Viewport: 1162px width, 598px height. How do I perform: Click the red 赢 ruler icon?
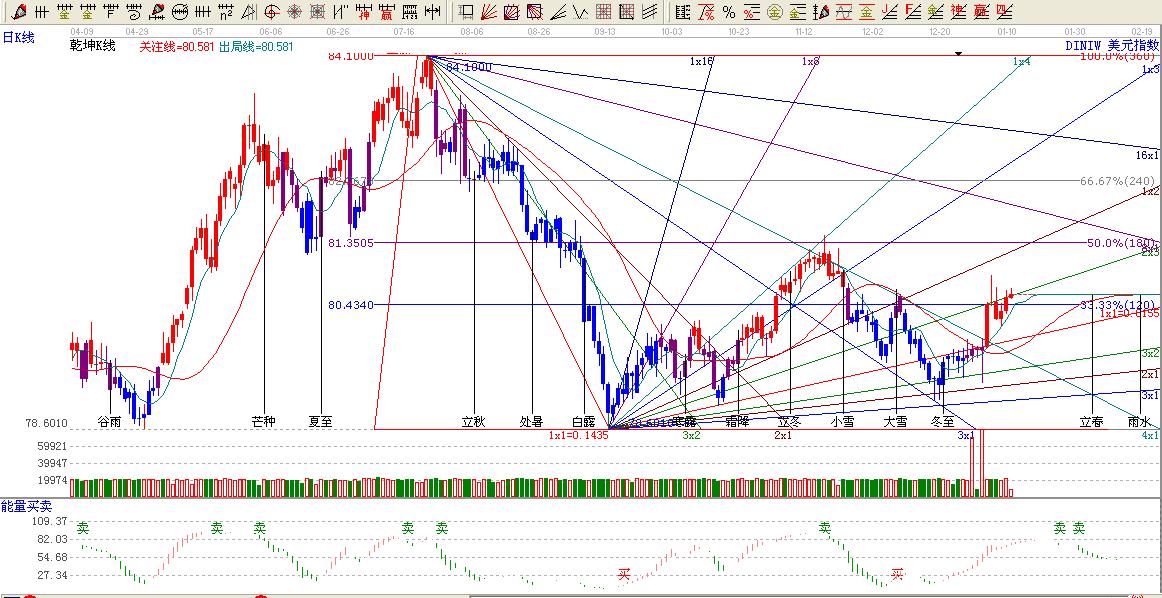[386, 12]
